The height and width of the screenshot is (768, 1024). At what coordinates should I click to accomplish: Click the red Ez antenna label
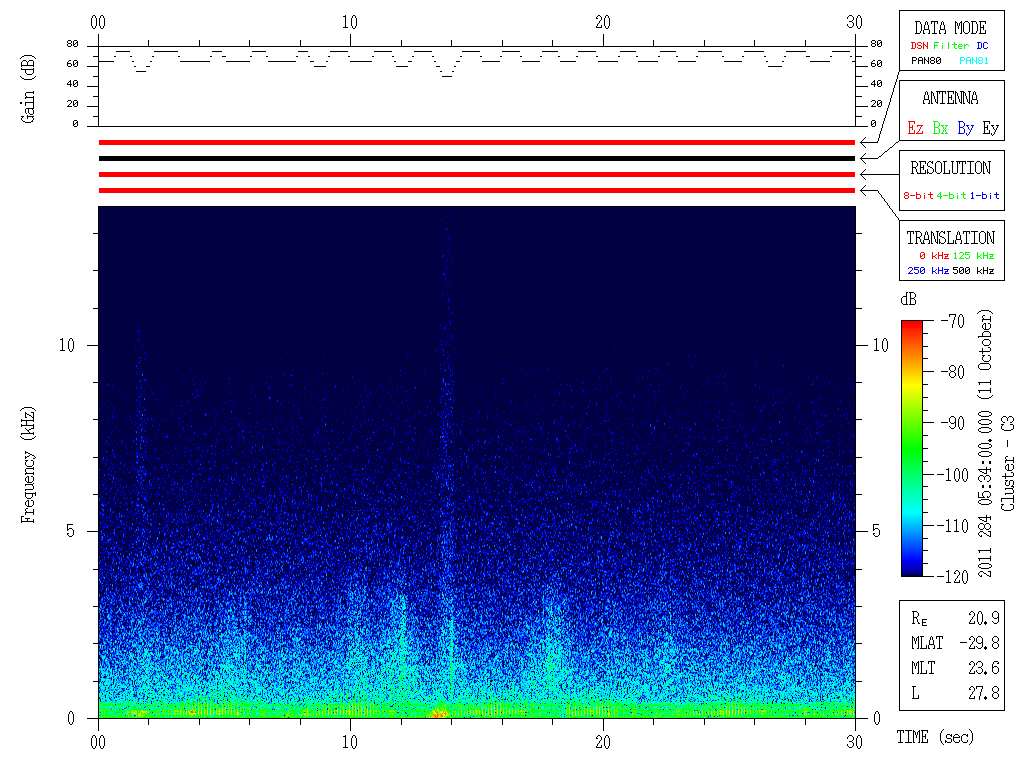pyautogui.click(x=915, y=128)
